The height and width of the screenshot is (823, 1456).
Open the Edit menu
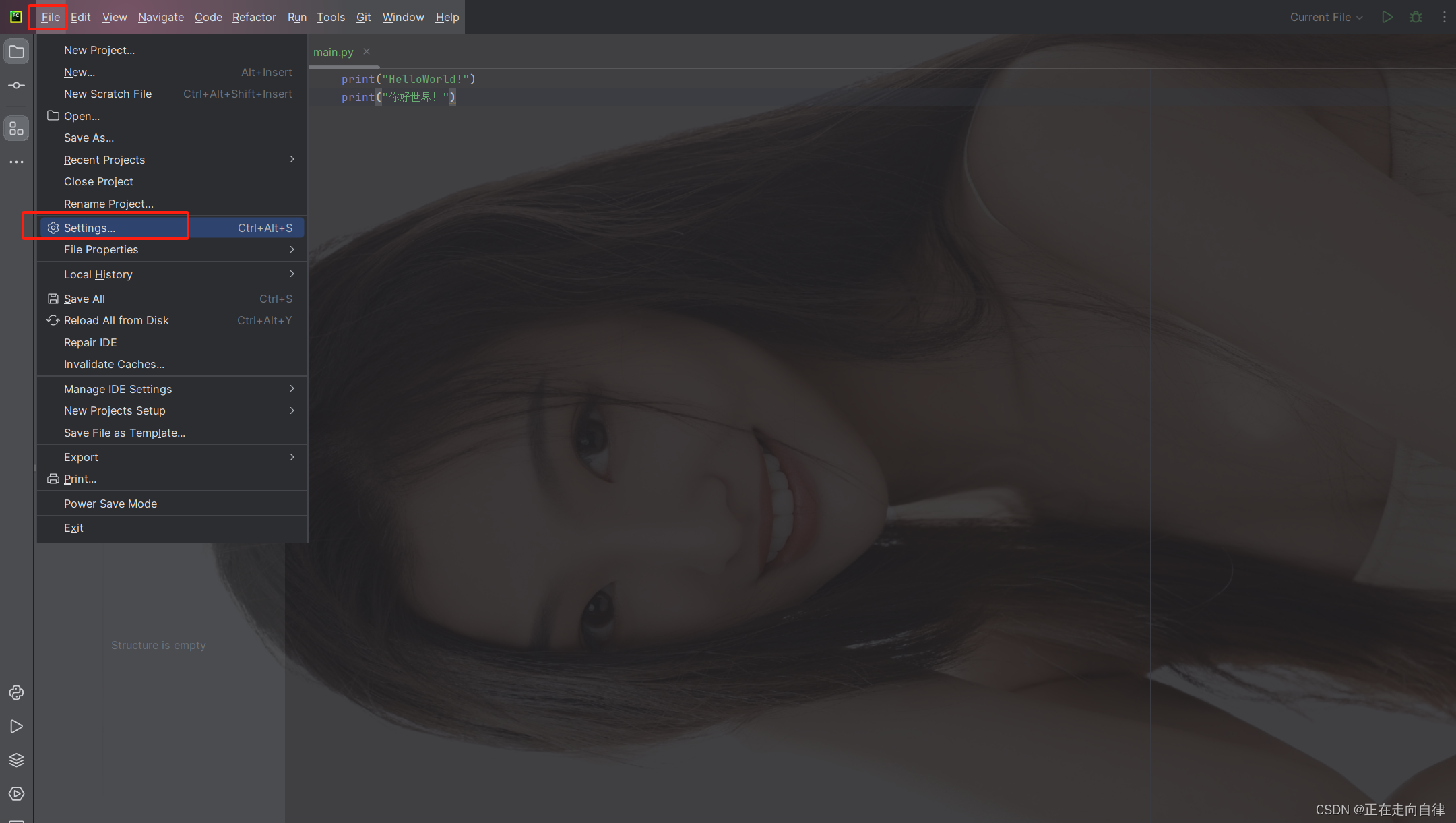coord(80,17)
